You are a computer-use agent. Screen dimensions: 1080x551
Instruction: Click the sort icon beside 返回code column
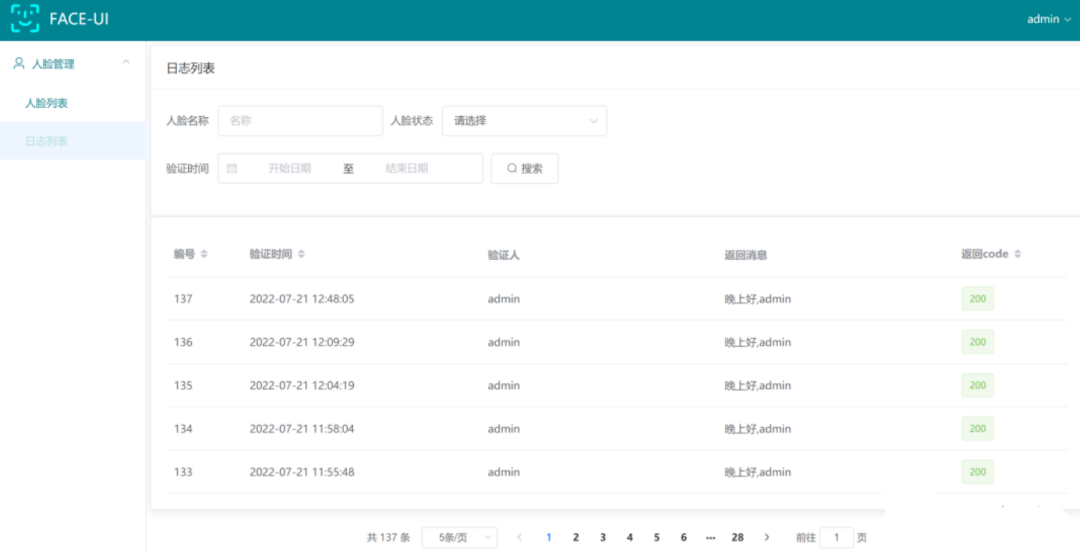tap(1017, 254)
